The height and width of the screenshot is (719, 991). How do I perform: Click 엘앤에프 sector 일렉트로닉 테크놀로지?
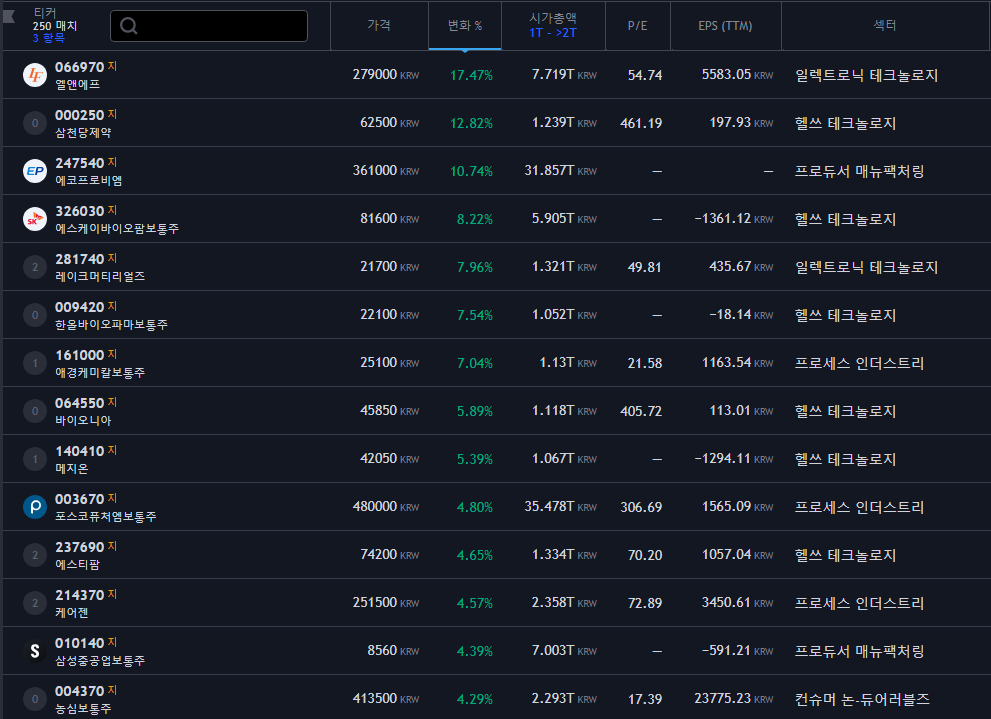pyautogui.click(x=866, y=75)
